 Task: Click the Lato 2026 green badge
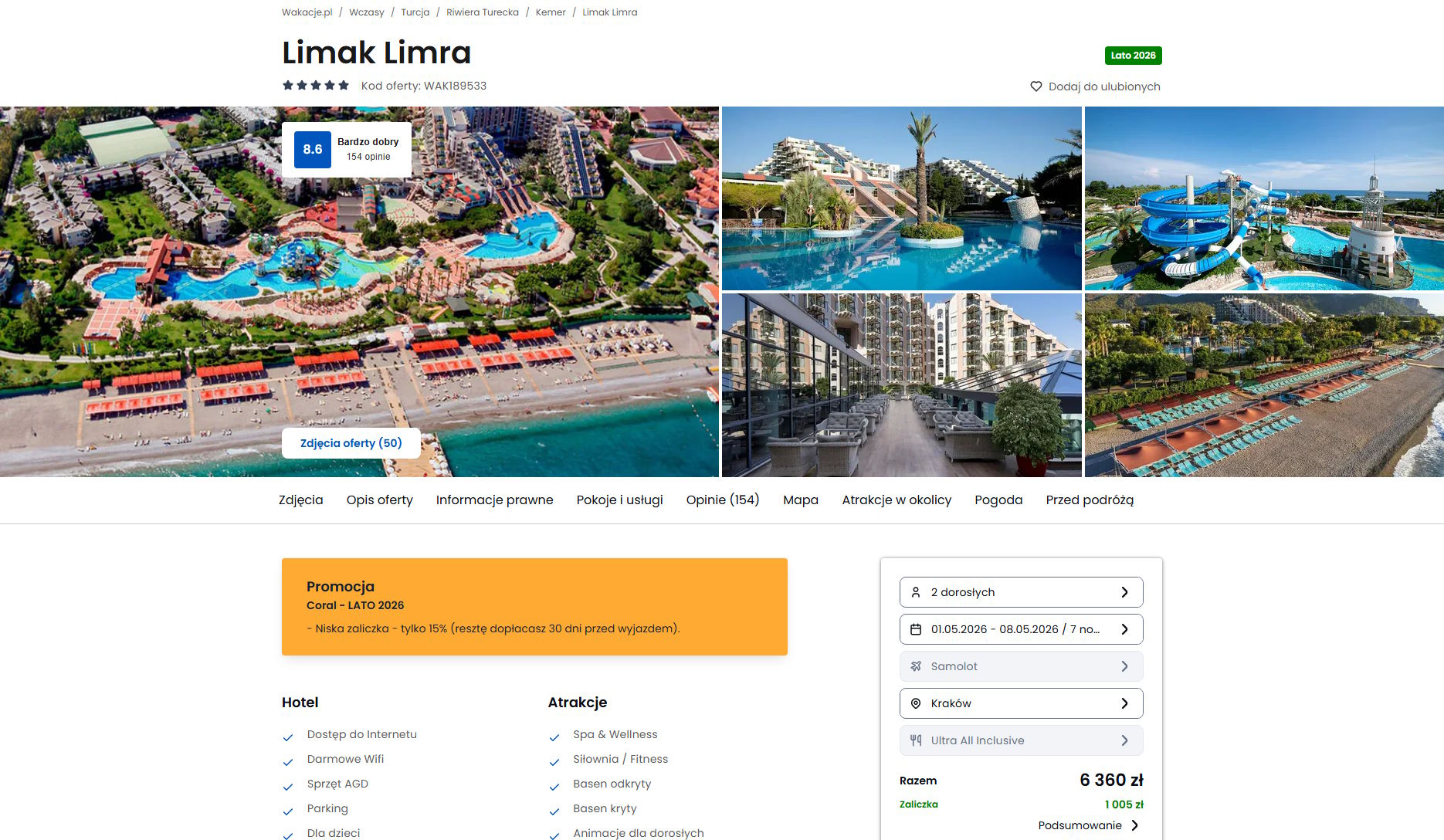pos(1133,56)
